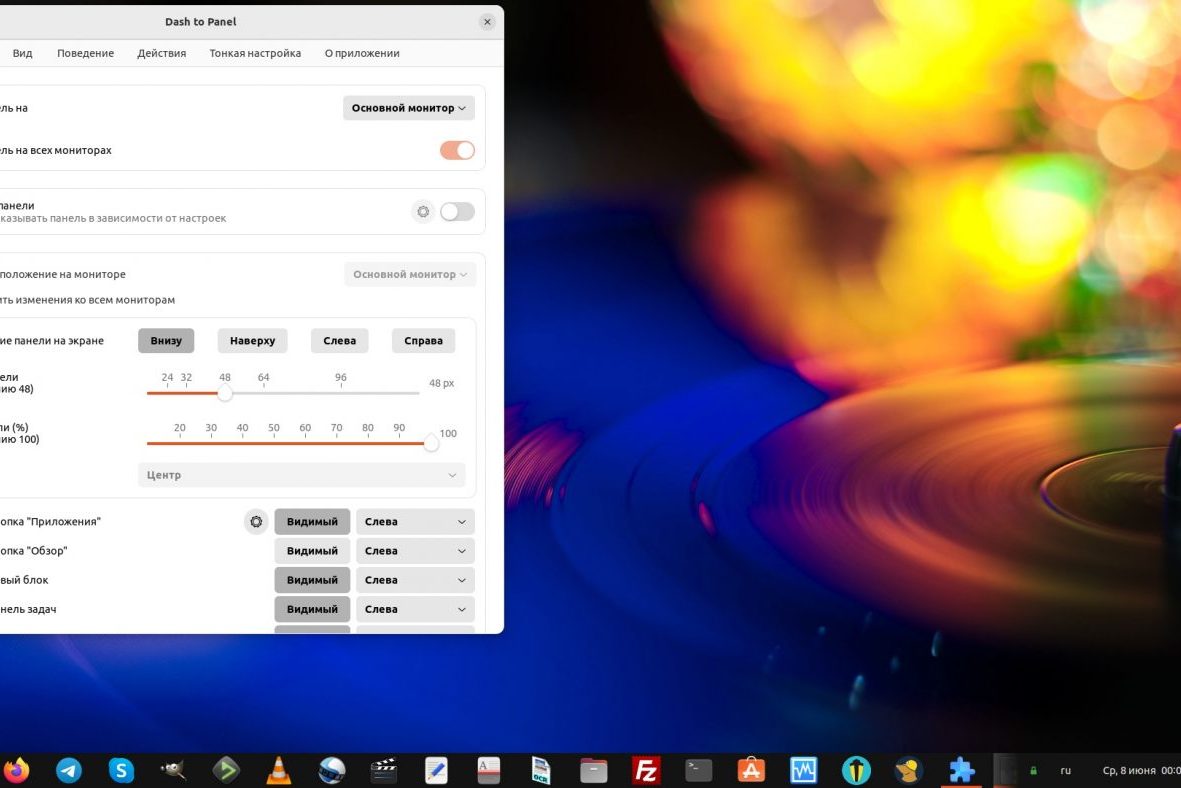Screen dimensions: 1181x788
Task: Start GIMP from the panel
Action: [x=172, y=770]
